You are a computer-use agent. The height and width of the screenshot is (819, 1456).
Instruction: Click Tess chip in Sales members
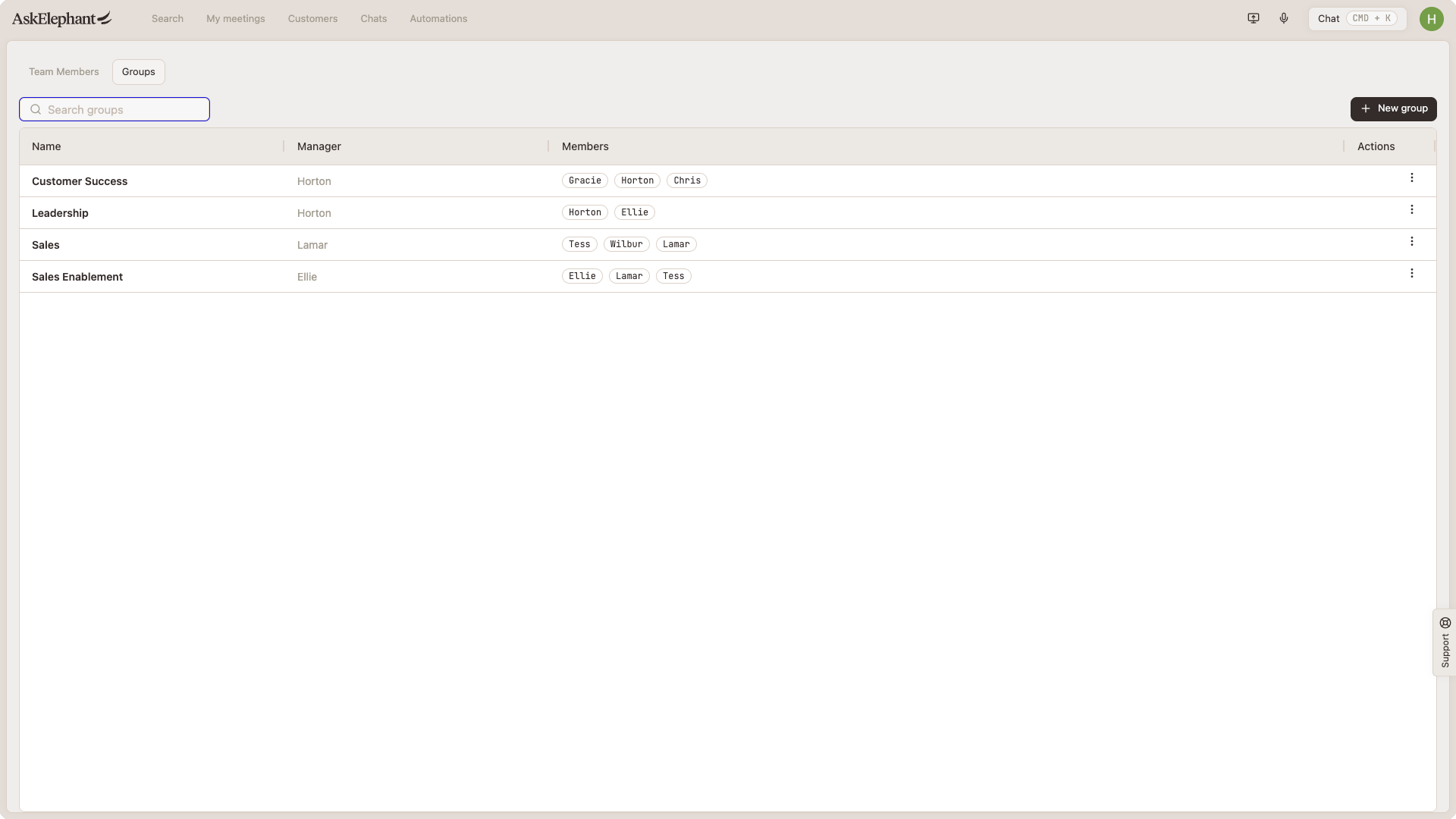coord(579,244)
